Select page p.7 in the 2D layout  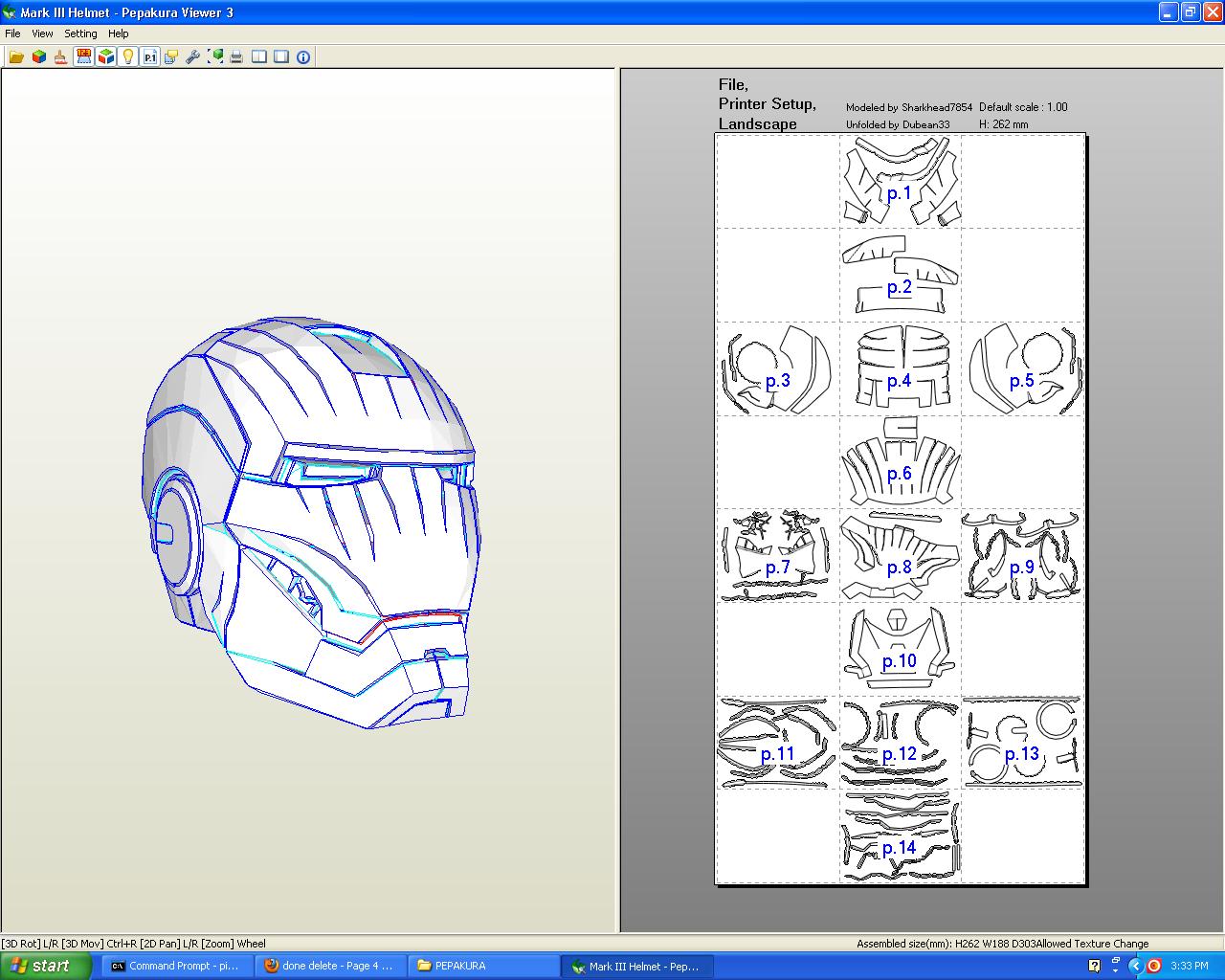tap(777, 555)
